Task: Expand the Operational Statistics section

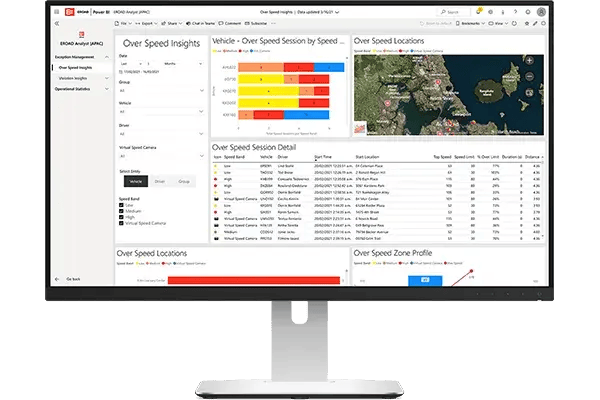Action: pyautogui.click(x=107, y=89)
